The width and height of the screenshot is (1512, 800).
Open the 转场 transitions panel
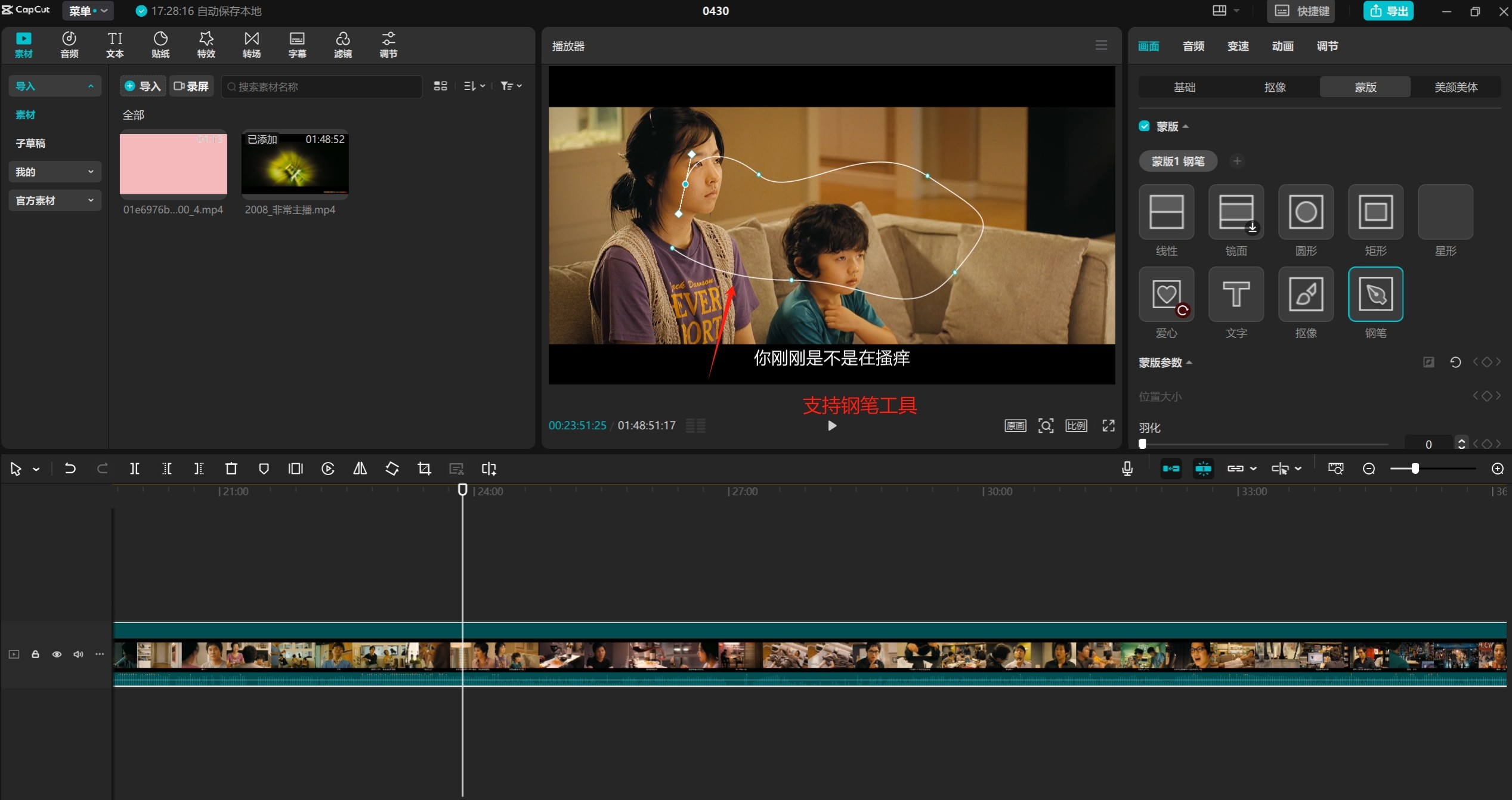click(252, 45)
